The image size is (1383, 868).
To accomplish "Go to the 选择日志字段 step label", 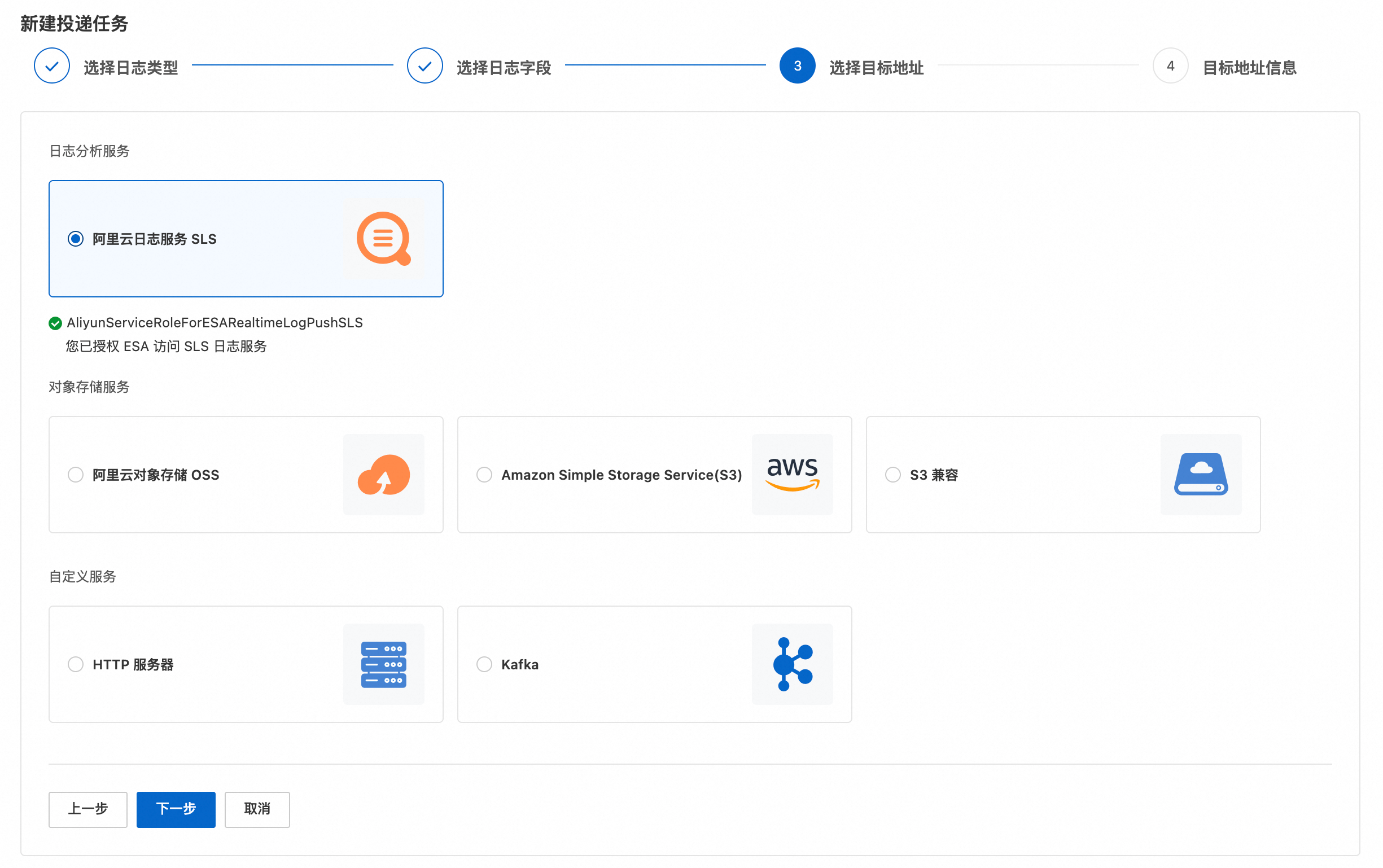I will [504, 68].
